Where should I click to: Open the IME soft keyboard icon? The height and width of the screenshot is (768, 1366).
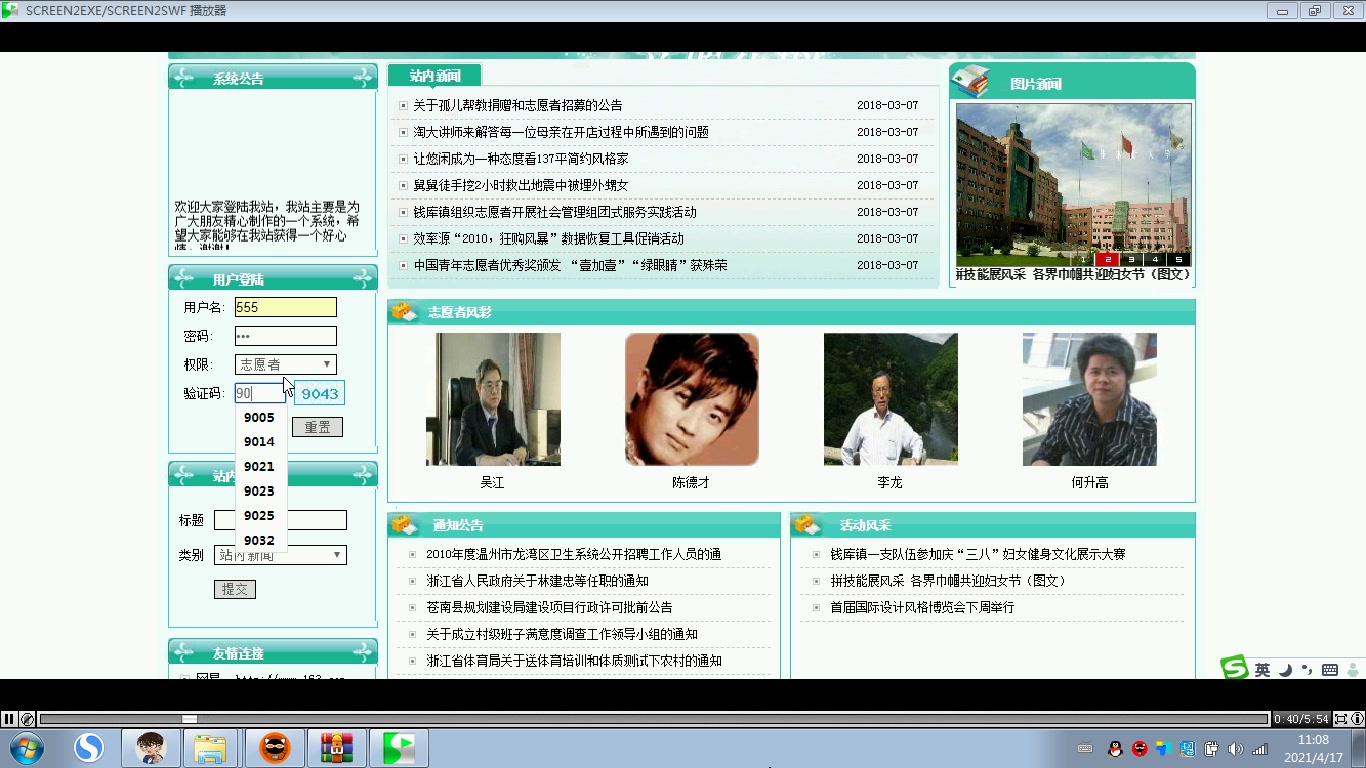click(x=1330, y=670)
